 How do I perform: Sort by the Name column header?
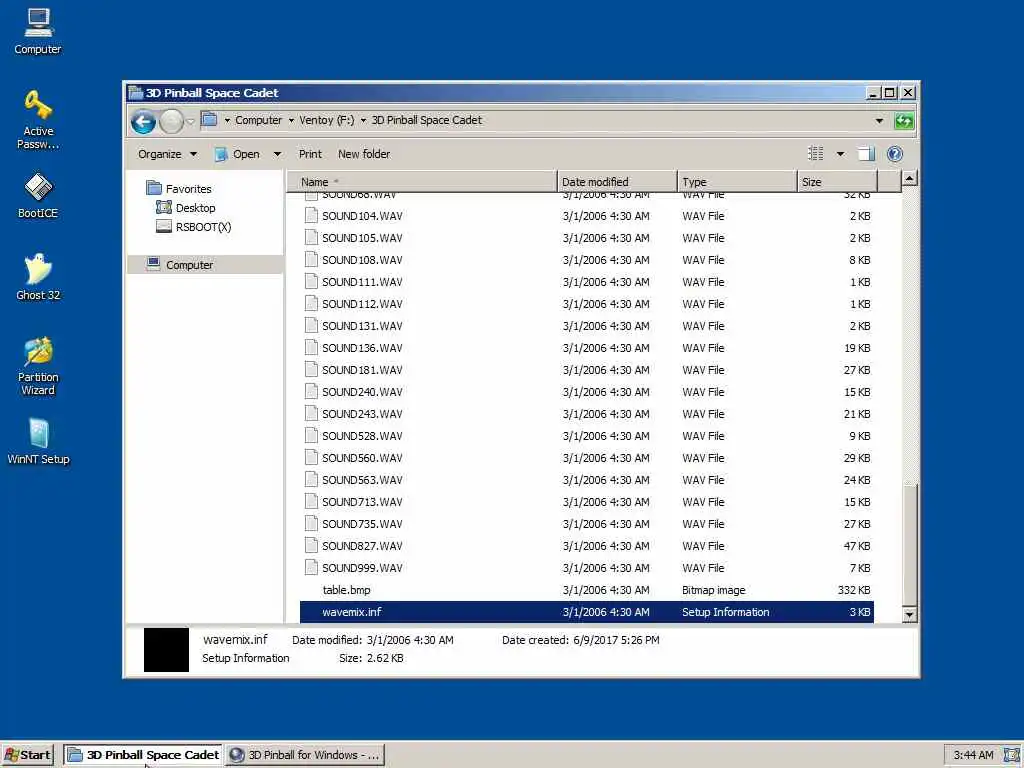(422, 182)
